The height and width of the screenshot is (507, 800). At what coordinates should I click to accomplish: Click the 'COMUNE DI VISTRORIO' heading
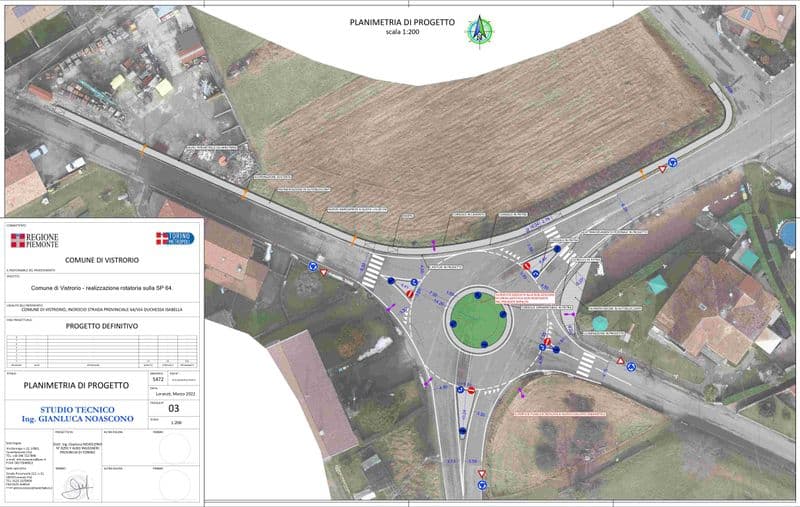102,261
